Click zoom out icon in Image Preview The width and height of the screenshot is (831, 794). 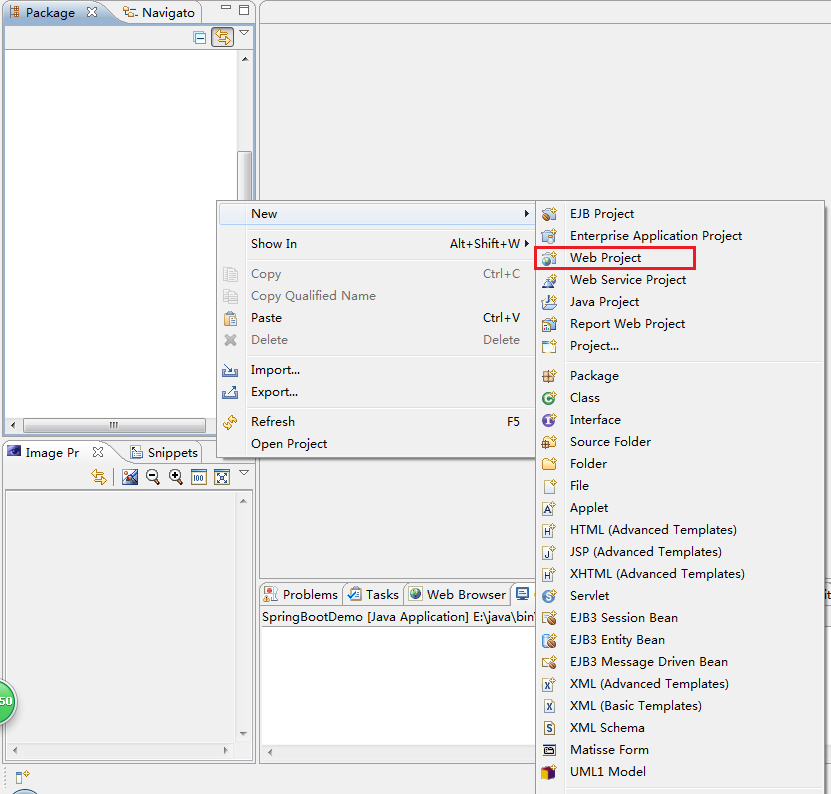153,477
